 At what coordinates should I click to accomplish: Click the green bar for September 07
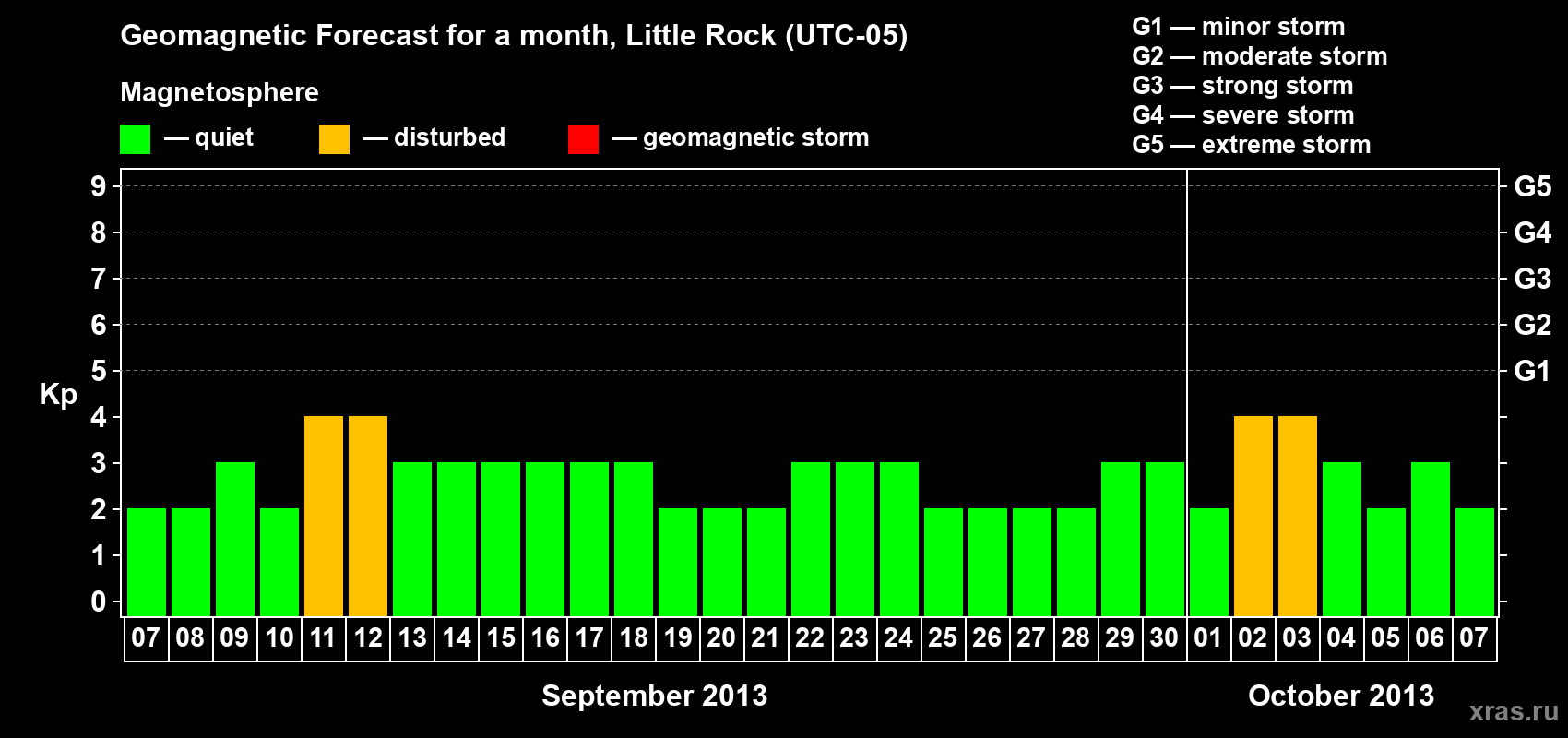click(147, 562)
